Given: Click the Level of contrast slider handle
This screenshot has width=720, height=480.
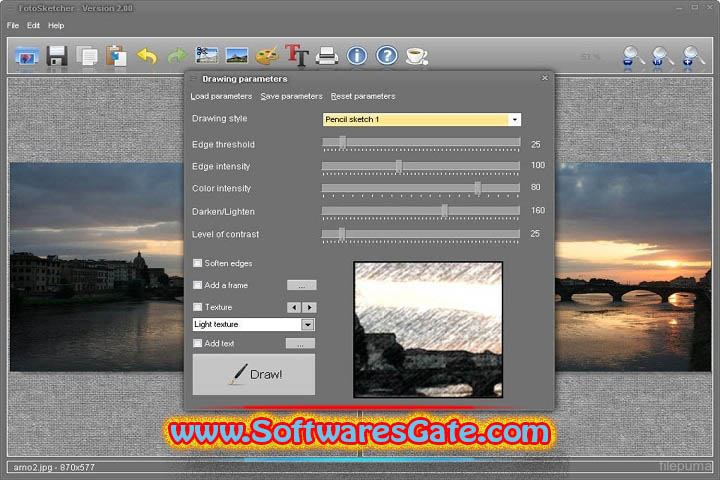Looking at the screenshot, I should tap(342, 234).
